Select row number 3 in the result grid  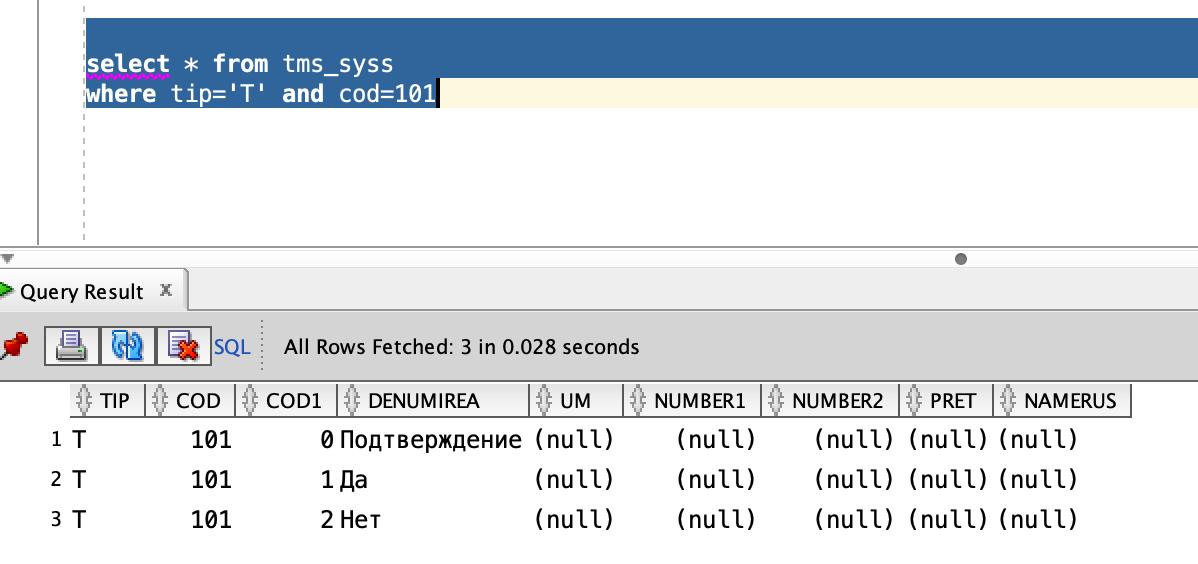(56, 520)
